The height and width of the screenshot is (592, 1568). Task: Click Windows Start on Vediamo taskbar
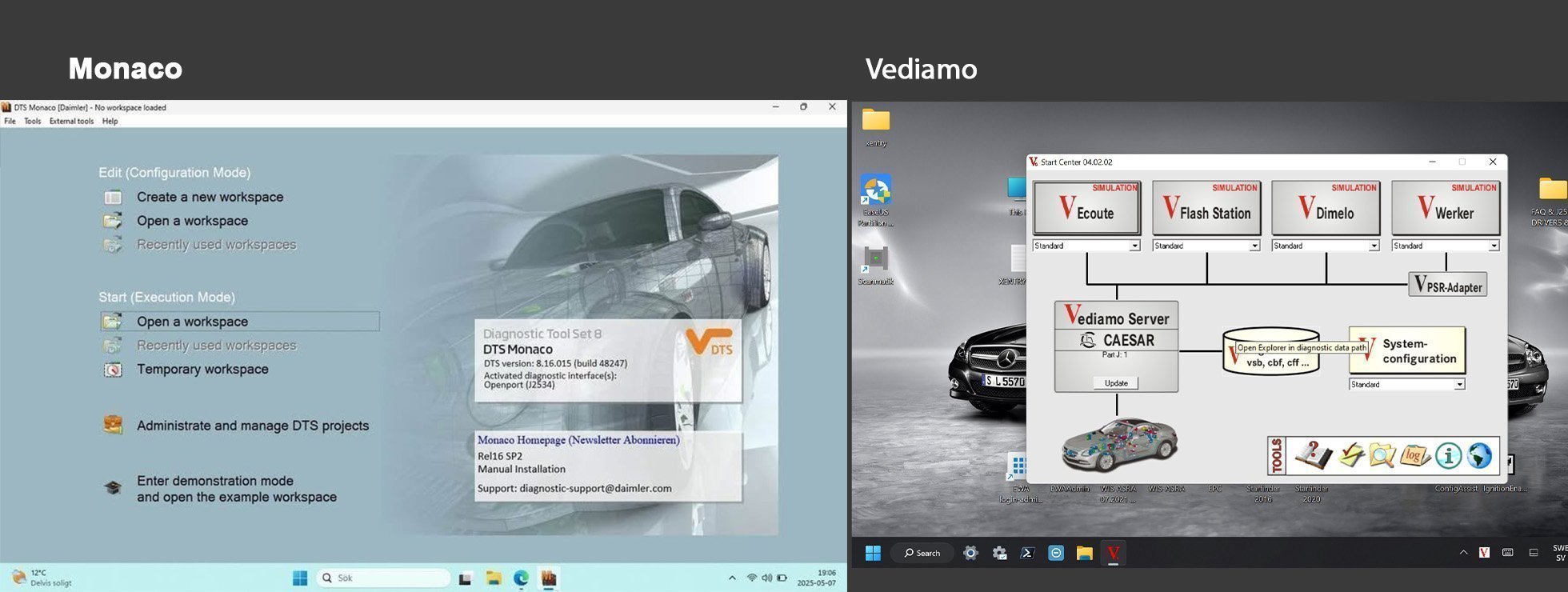(873, 553)
